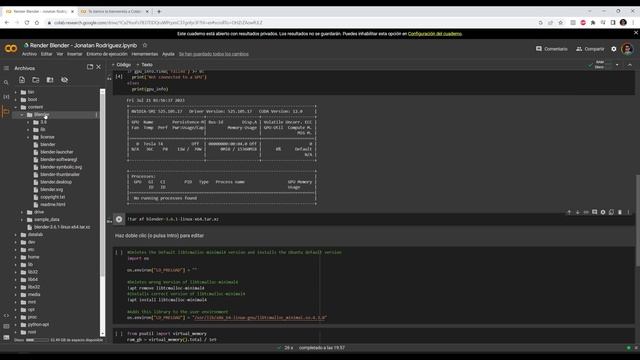The image size is (640, 360).
Task: Delete cell trash icon
Action: tap(620, 212)
